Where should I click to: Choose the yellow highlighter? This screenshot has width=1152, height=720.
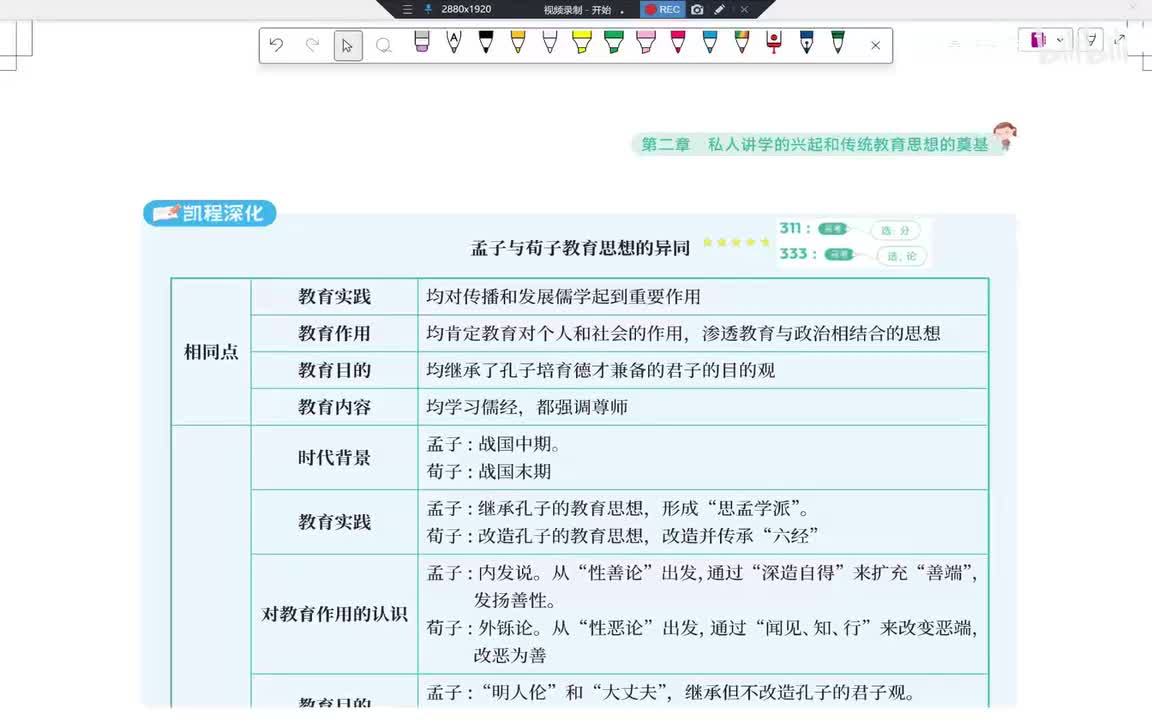581,41
